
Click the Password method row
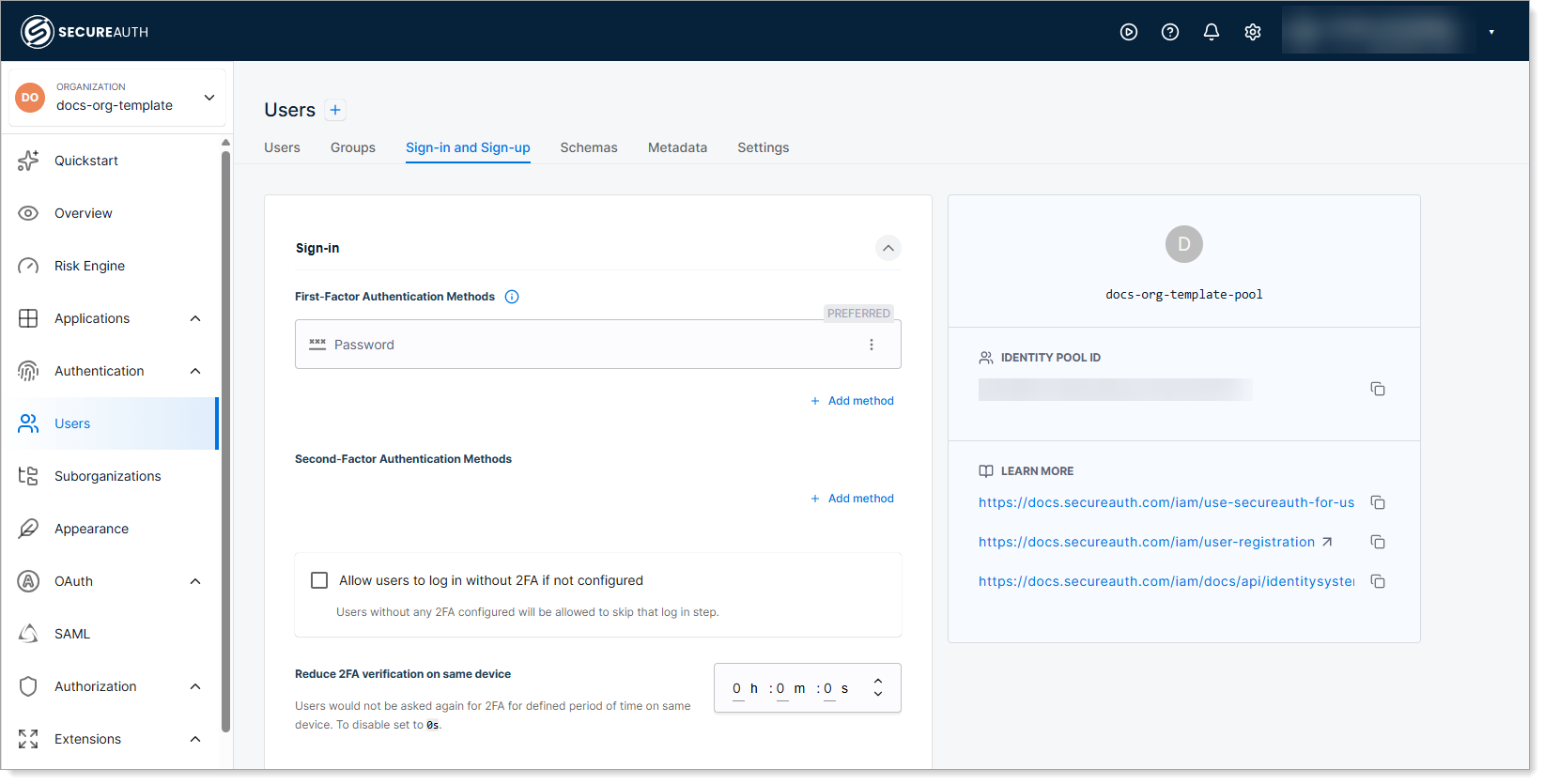tap(598, 345)
